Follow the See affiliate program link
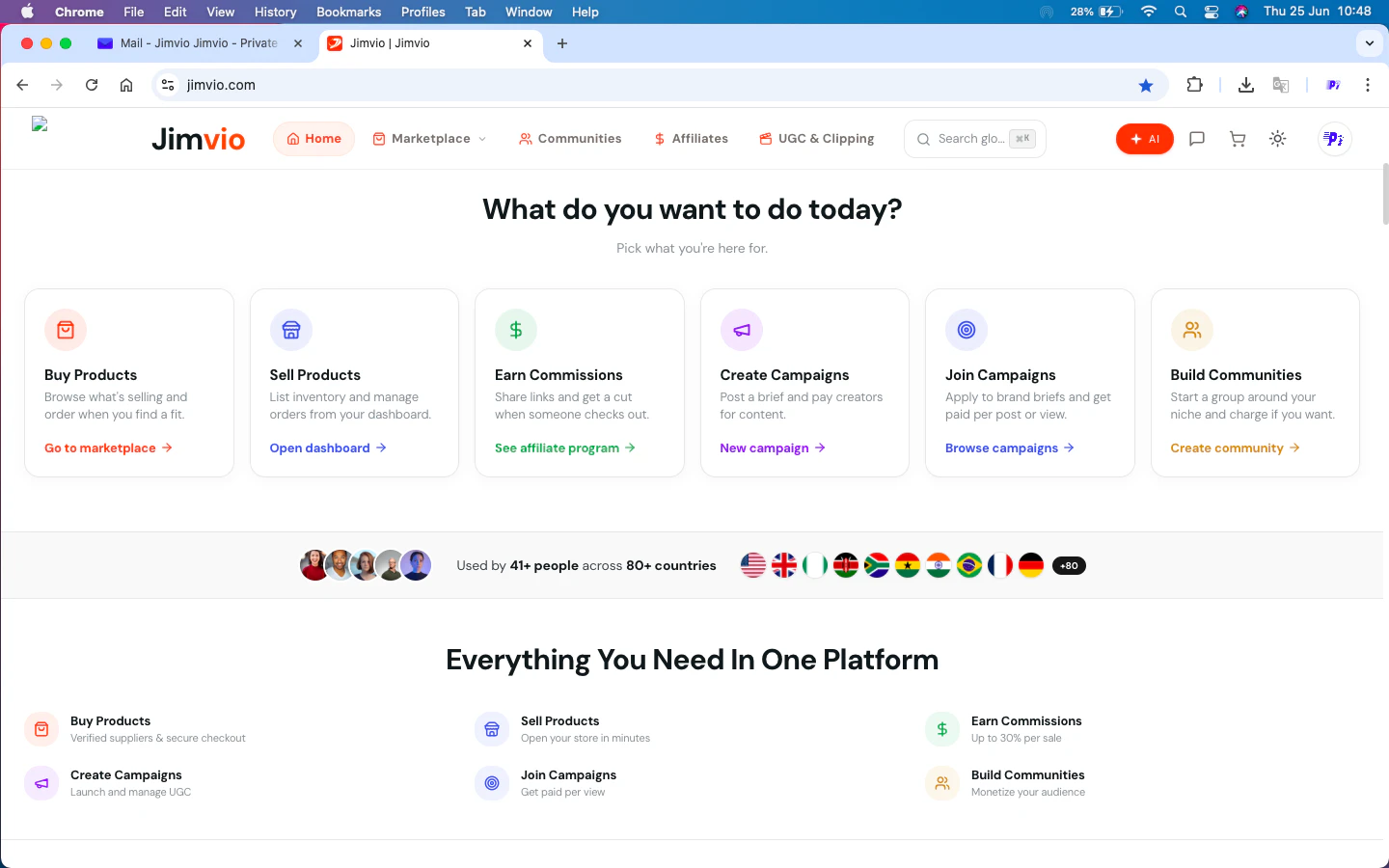 pos(565,448)
